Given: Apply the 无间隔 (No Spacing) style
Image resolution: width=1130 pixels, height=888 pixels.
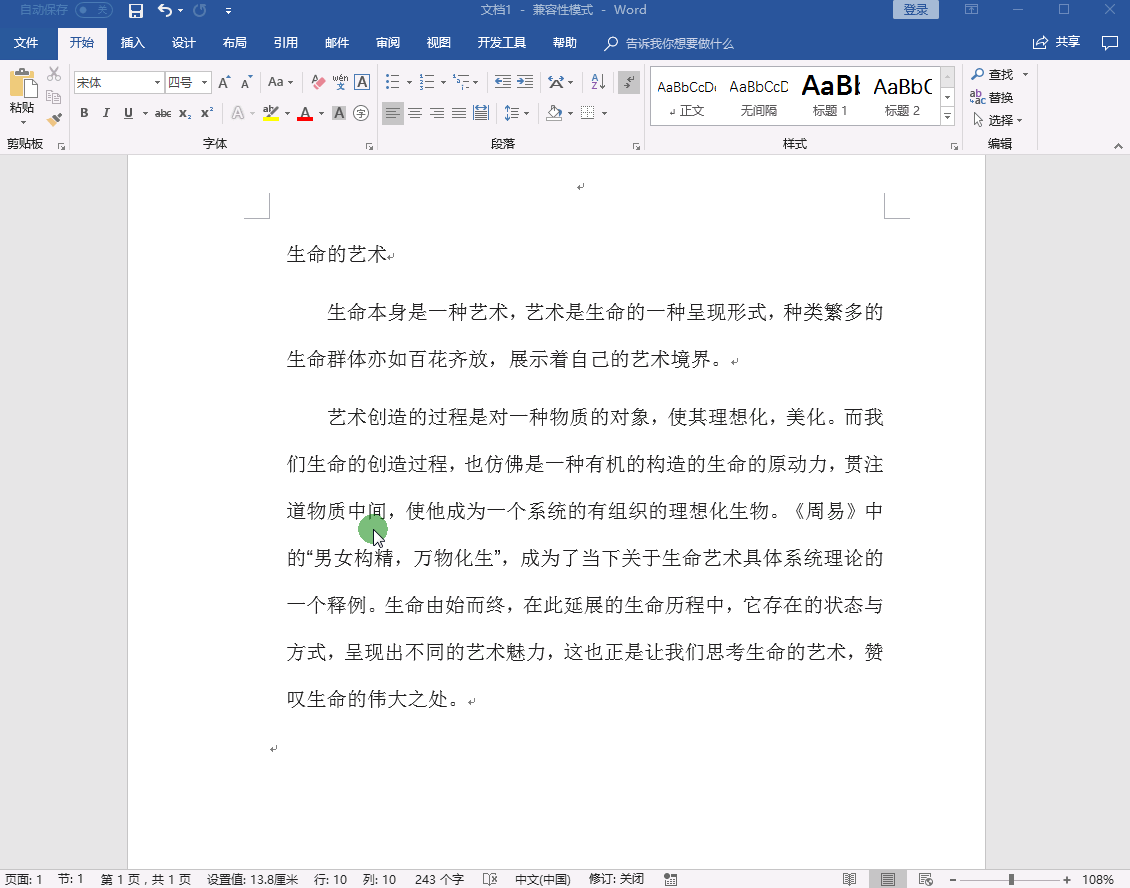Looking at the screenshot, I should coord(759,96).
